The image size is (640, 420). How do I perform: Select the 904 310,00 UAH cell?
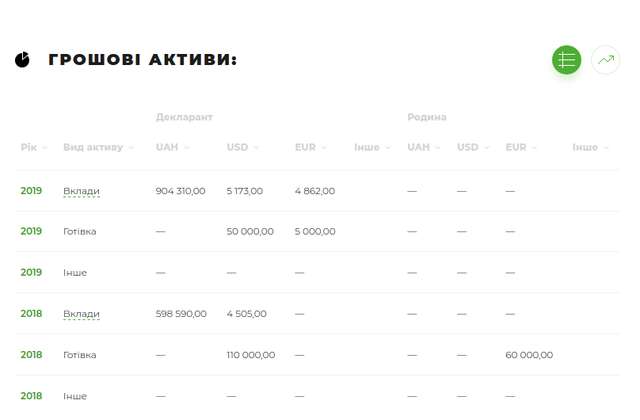coord(181,190)
